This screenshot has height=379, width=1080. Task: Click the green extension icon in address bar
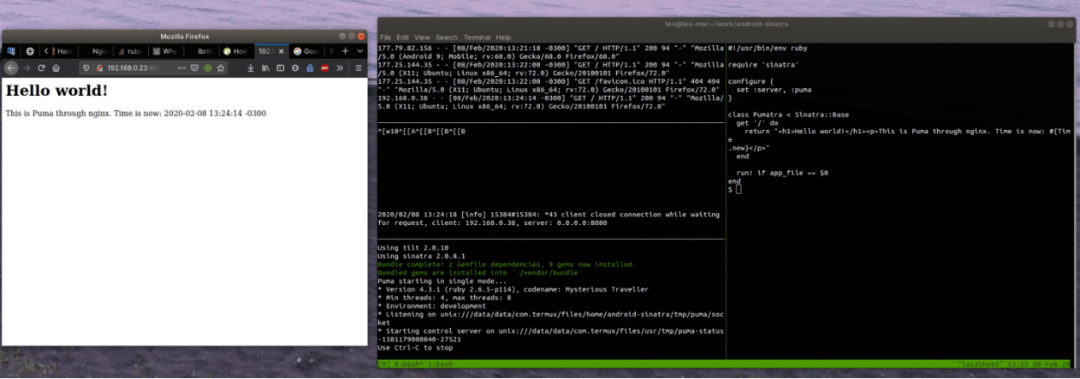[x=207, y=68]
